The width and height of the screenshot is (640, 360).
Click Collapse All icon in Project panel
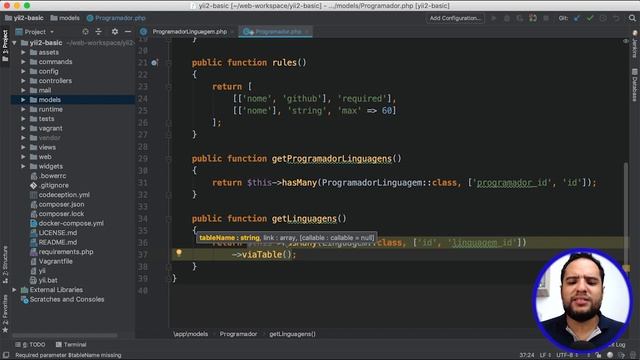click(x=99, y=31)
